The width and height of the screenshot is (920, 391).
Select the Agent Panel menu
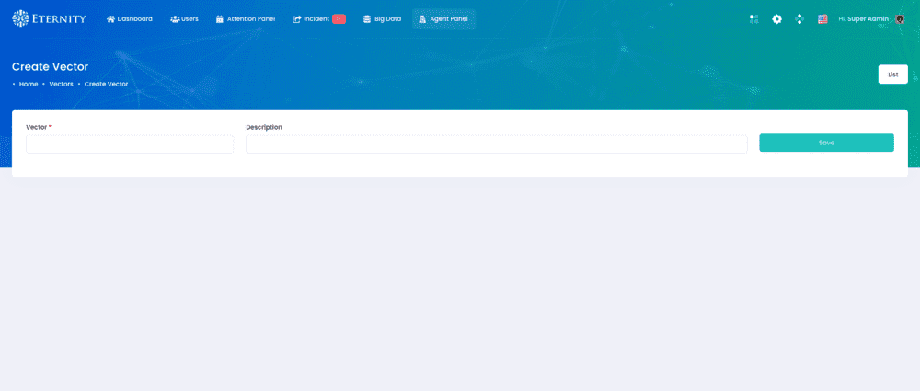pos(444,19)
